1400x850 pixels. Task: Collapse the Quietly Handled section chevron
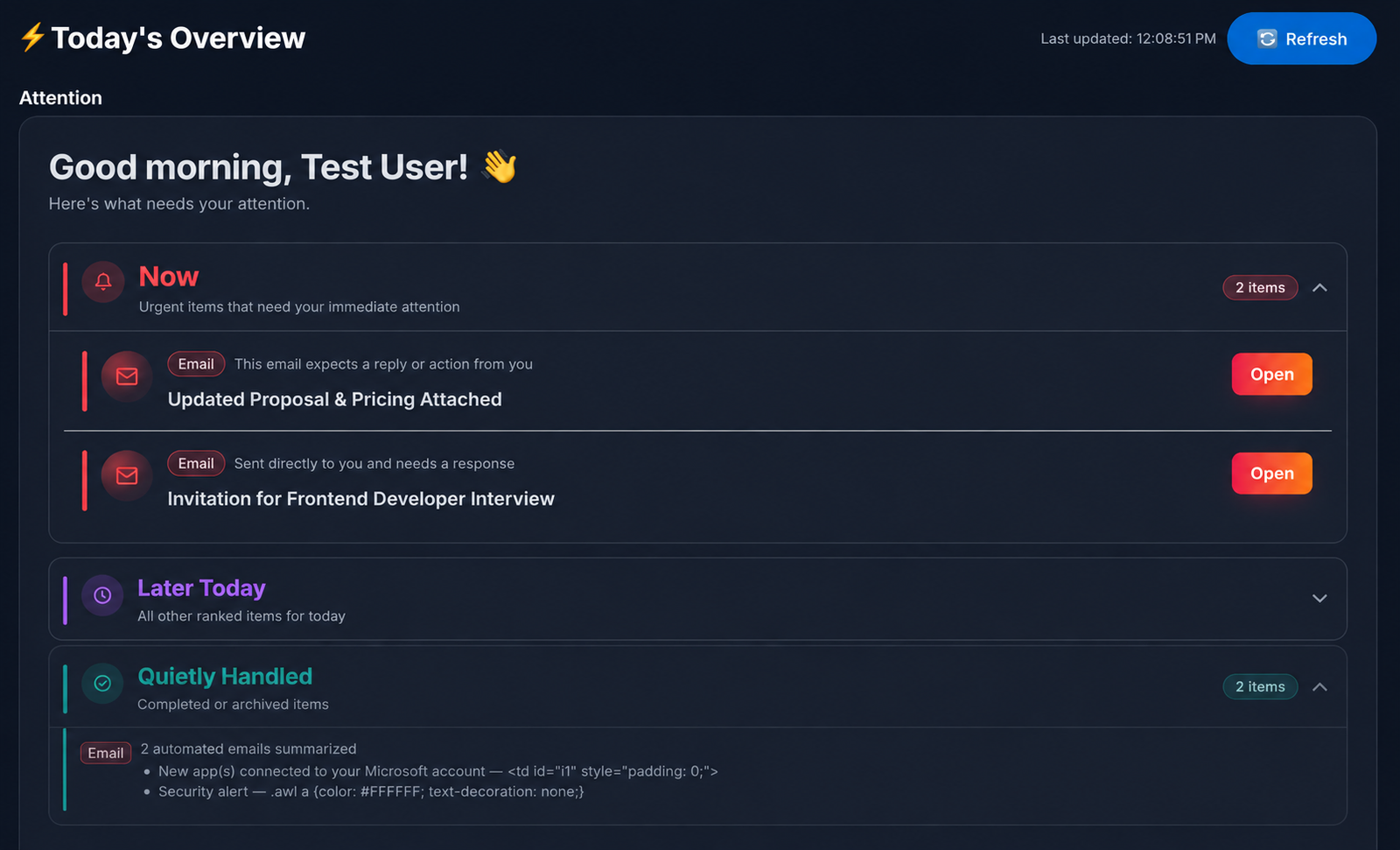1319,687
